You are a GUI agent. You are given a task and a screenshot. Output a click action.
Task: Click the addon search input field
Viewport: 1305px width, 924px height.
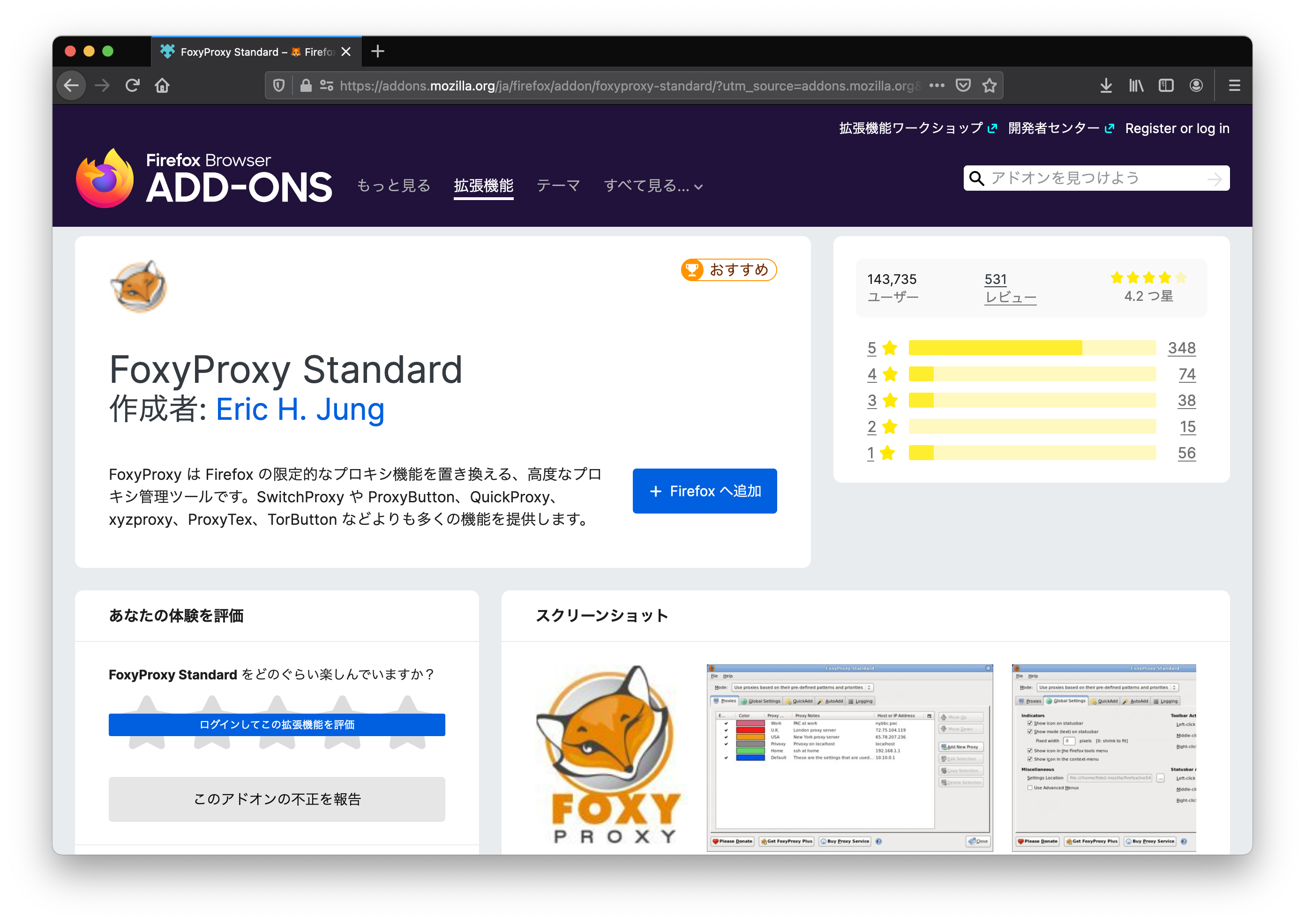click(x=1096, y=179)
